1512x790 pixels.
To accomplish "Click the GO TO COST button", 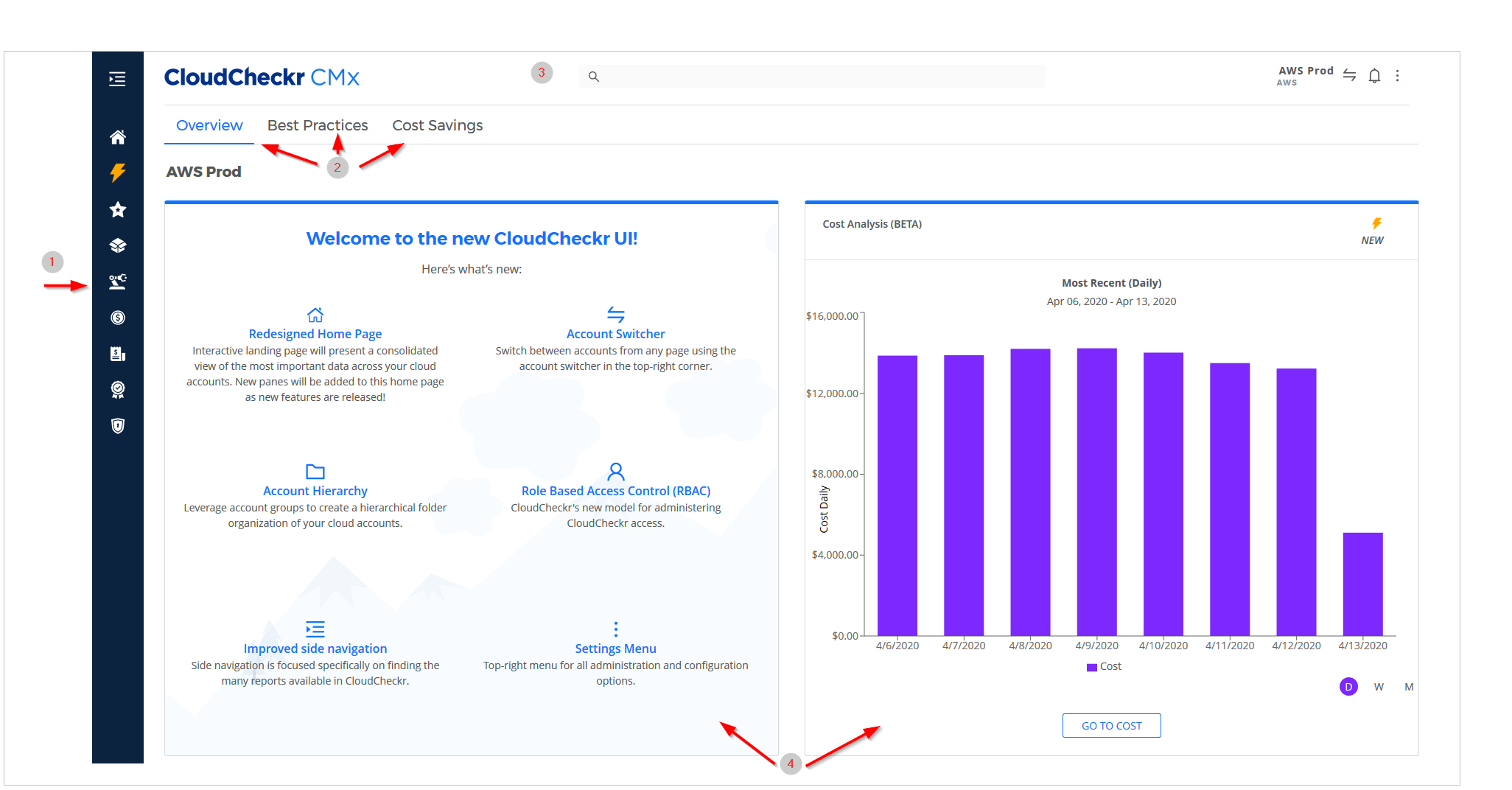I will pyautogui.click(x=1111, y=726).
